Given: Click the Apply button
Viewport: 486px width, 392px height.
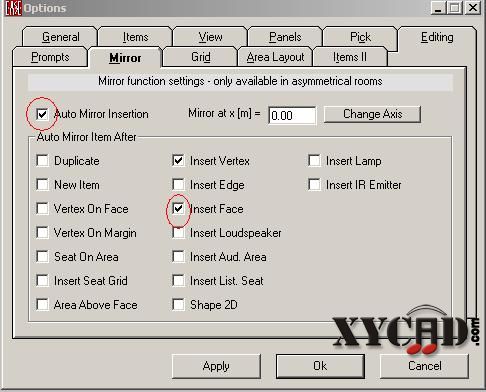Looking at the screenshot, I should tap(216, 366).
